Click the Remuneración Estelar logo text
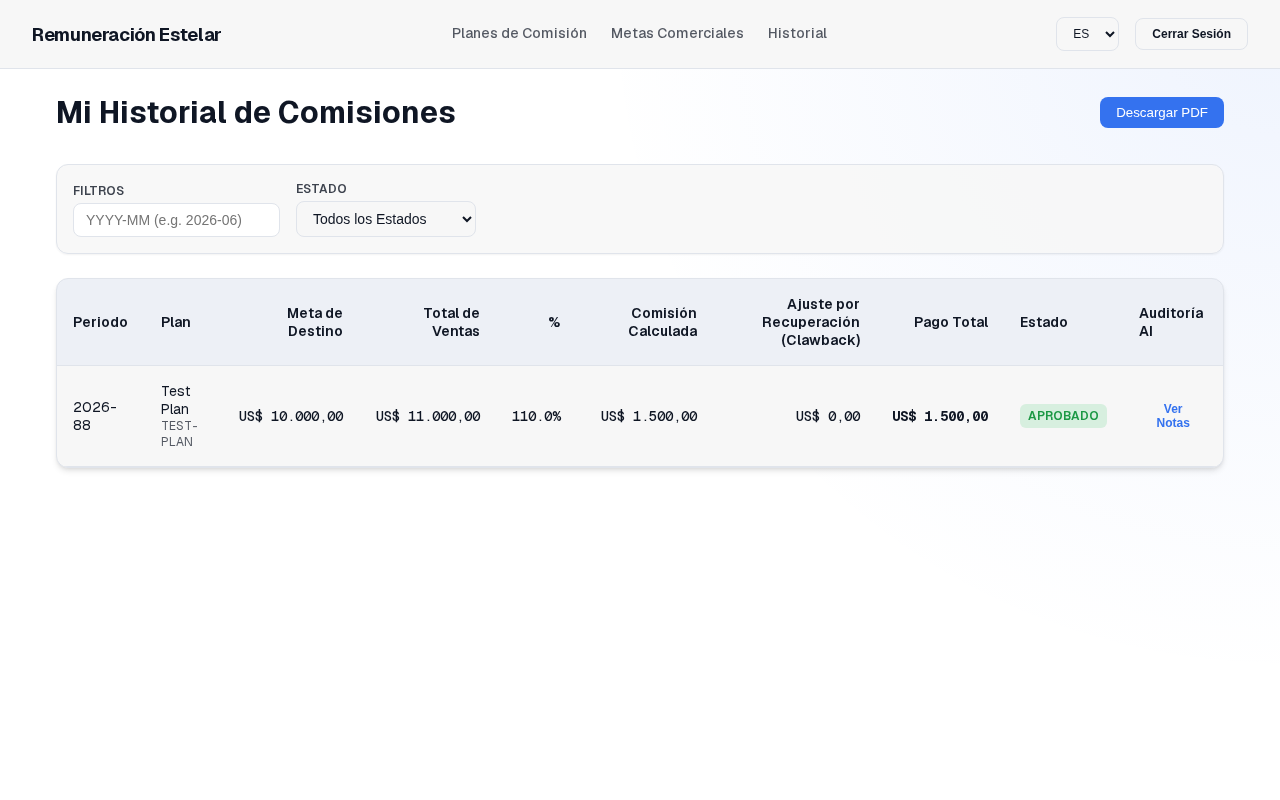The width and height of the screenshot is (1280, 800). tap(126, 35)
